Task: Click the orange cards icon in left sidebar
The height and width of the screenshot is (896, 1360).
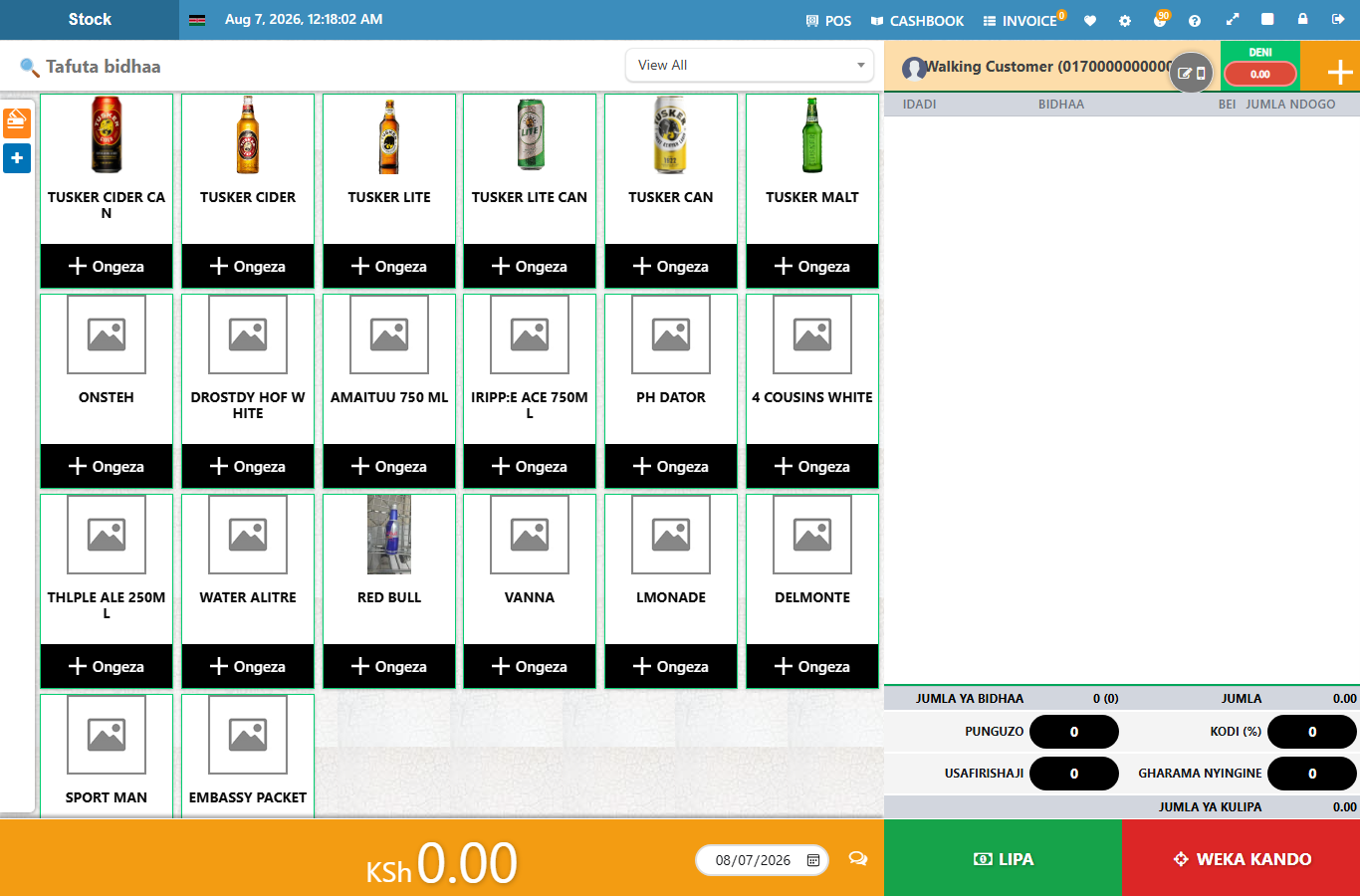Action: pyautogui.click(x=17, y=122)
